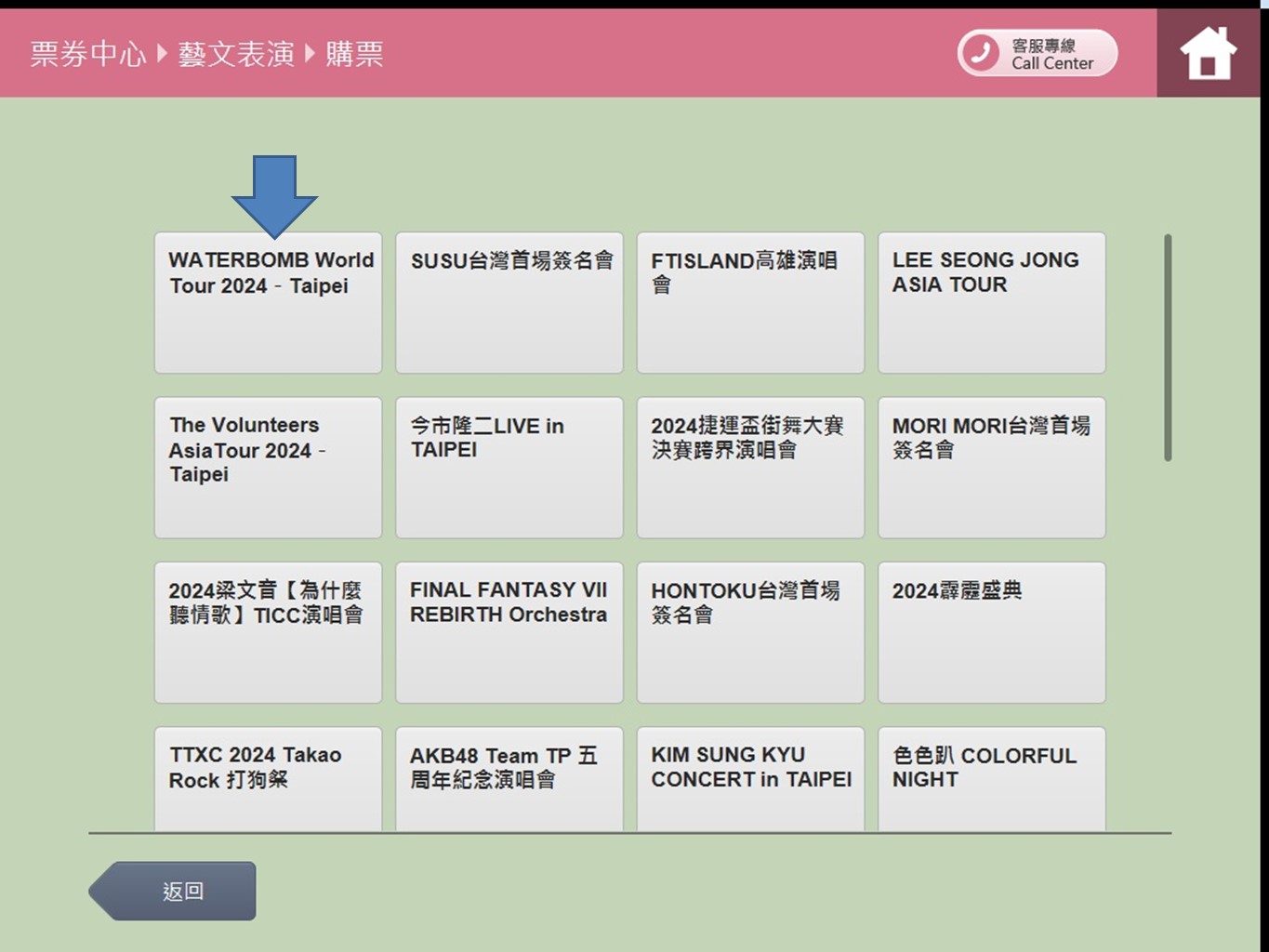Click the 購票 breadcrumb label
The image size is (1269, 952).
click(x=354, y=54)
